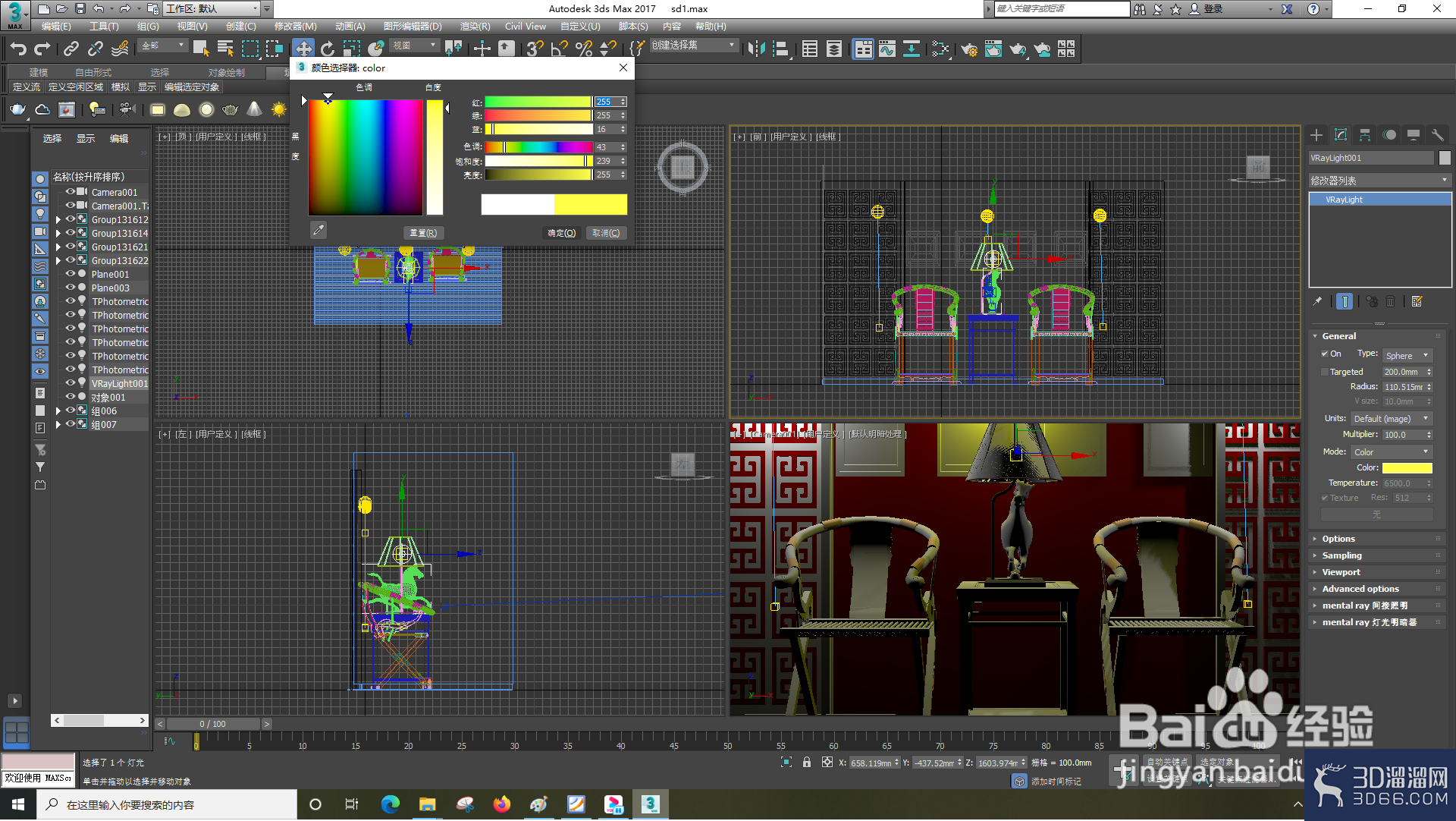Hide Camera001 using its eye icon
This screenshot has width=1456, height=821.
[71, 192]
